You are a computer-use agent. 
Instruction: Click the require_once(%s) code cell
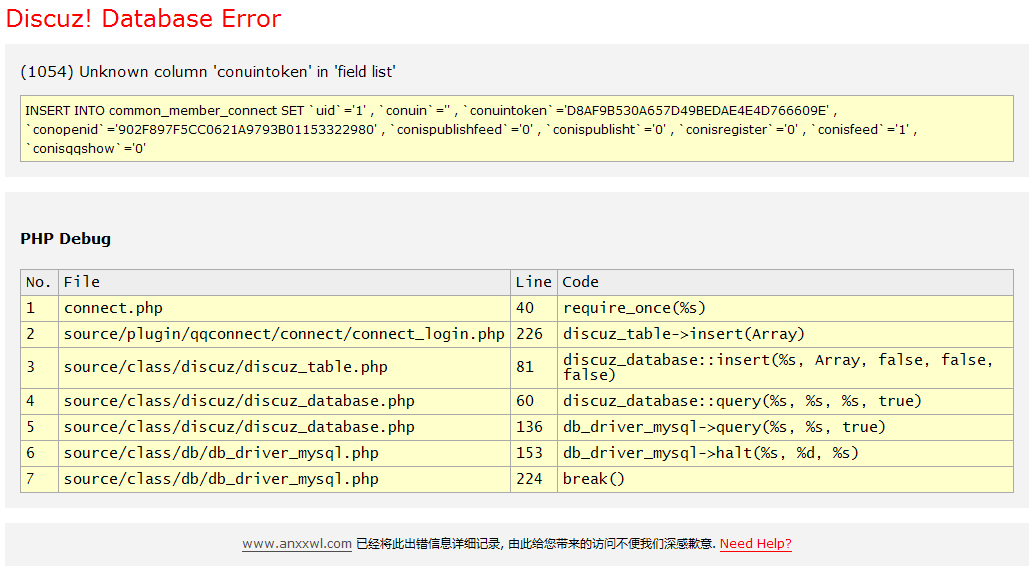tap(634, 308)
